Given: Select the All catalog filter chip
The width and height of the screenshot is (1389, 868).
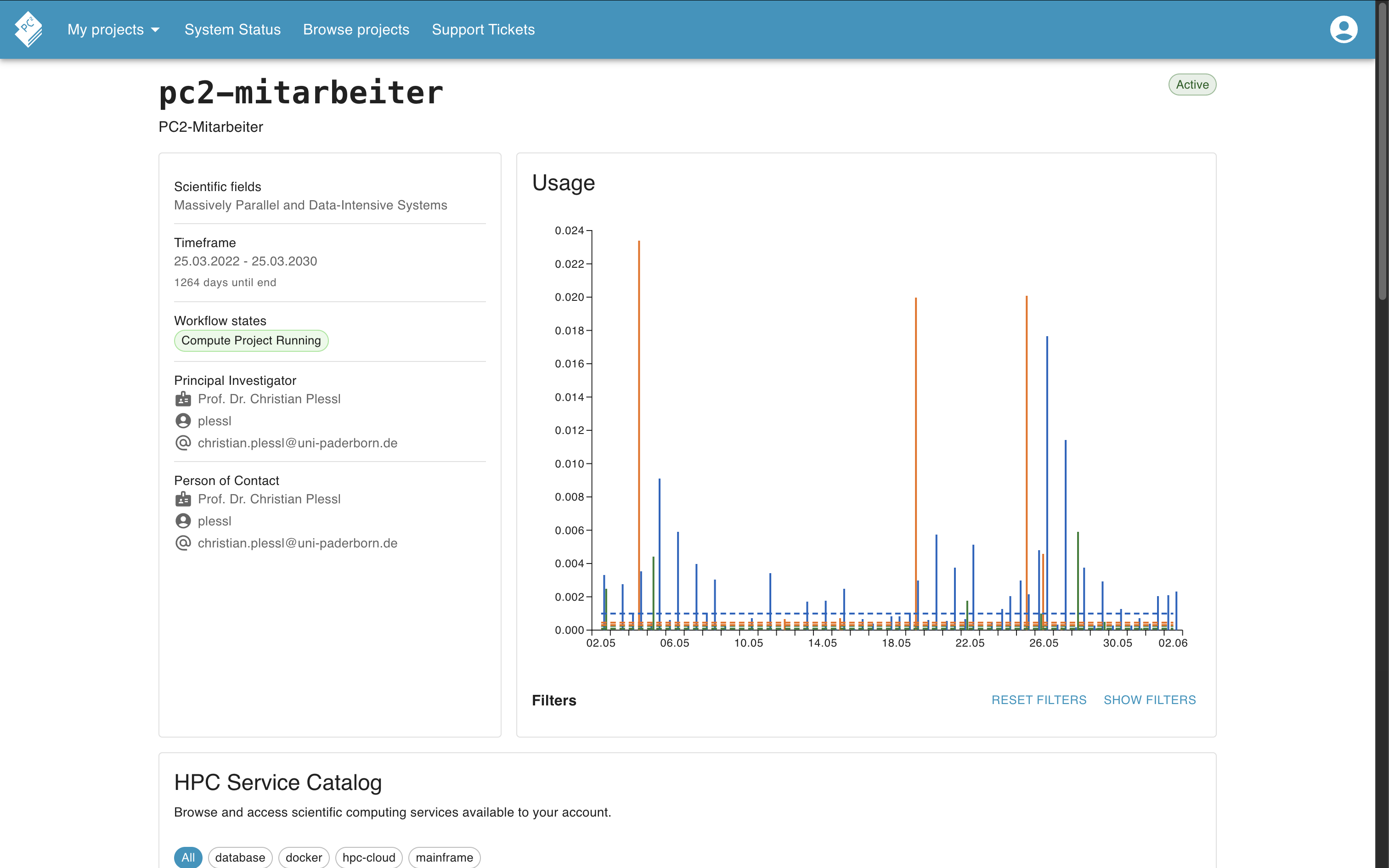Looking at the screenshot, I should [x=188, y=857].
